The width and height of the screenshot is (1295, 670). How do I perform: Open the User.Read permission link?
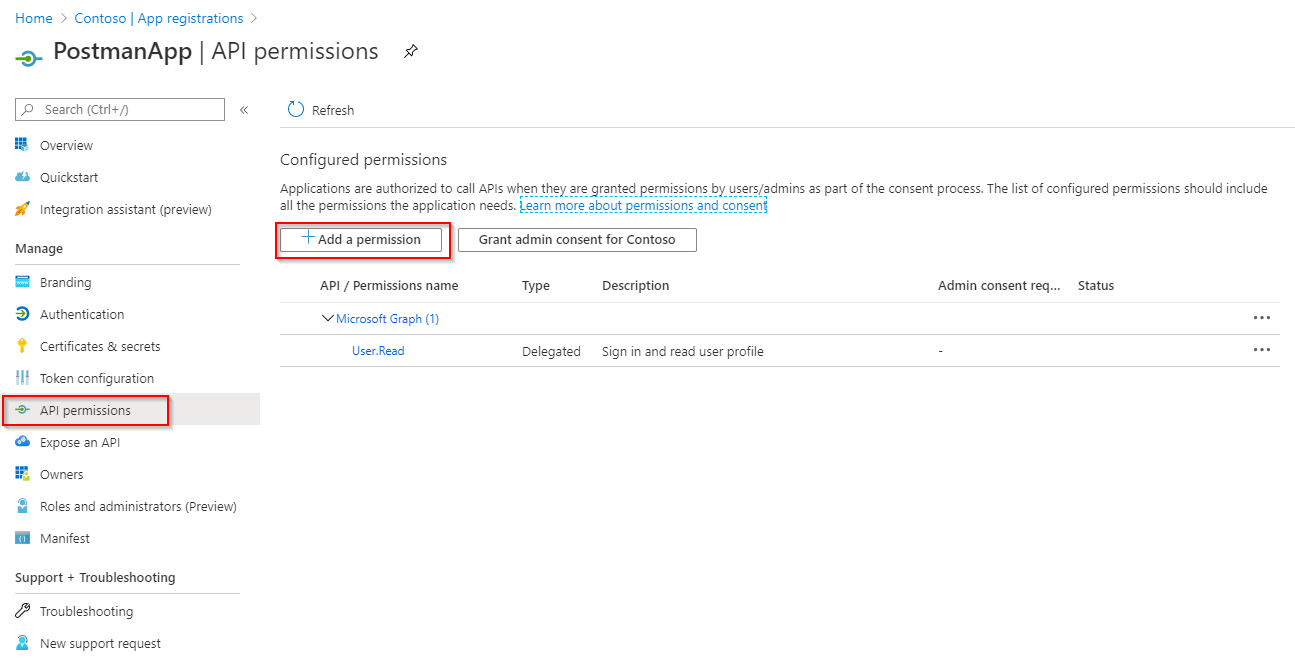point(378,351)
